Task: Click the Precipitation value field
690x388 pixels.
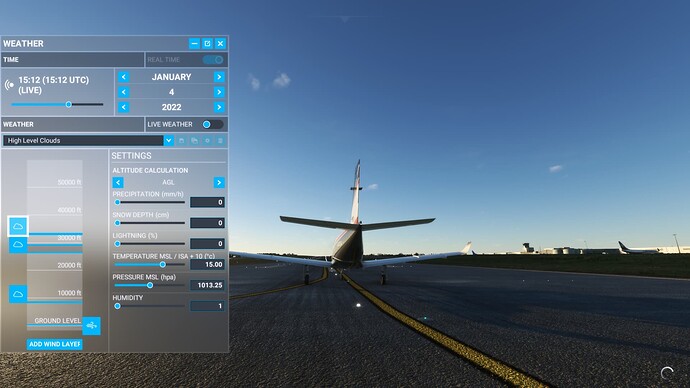Action: [207, 202]
